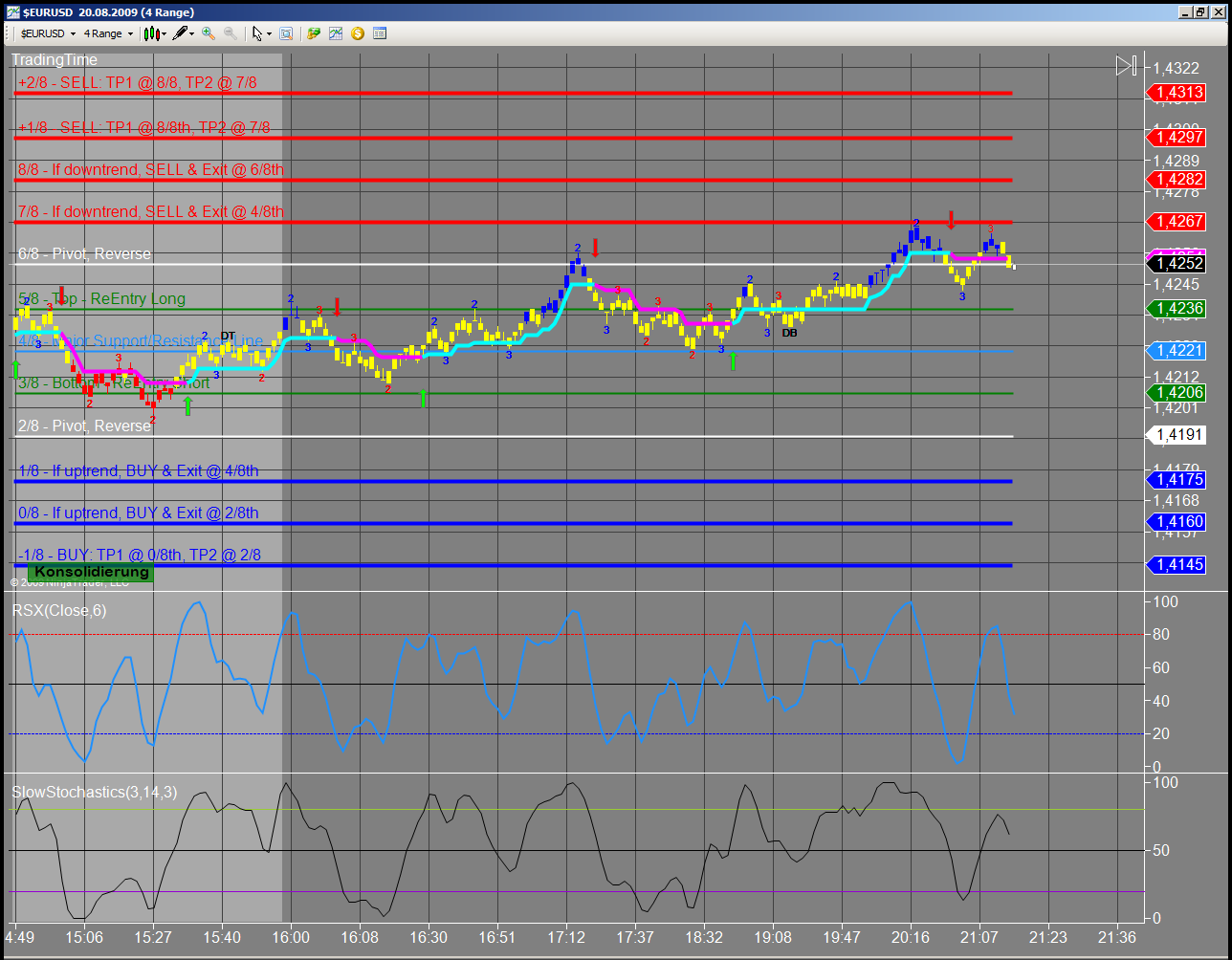Maximize the $EURUSD chart window

point(1200,11)
